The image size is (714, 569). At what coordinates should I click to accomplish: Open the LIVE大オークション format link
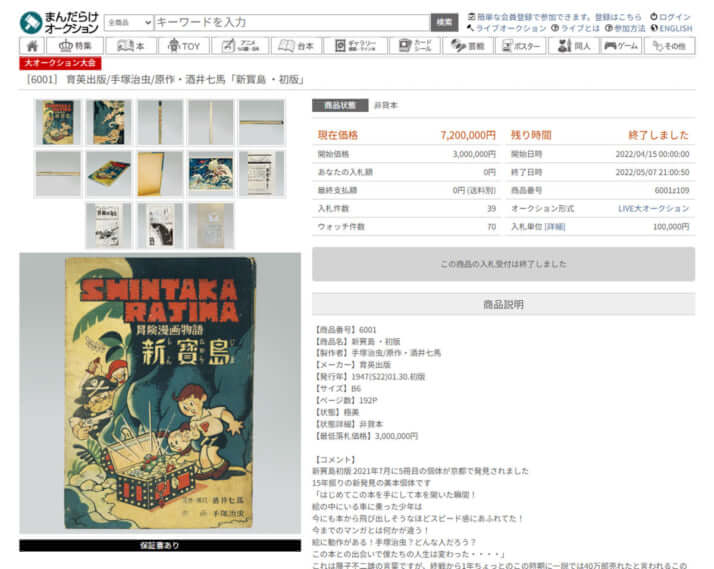653,208
